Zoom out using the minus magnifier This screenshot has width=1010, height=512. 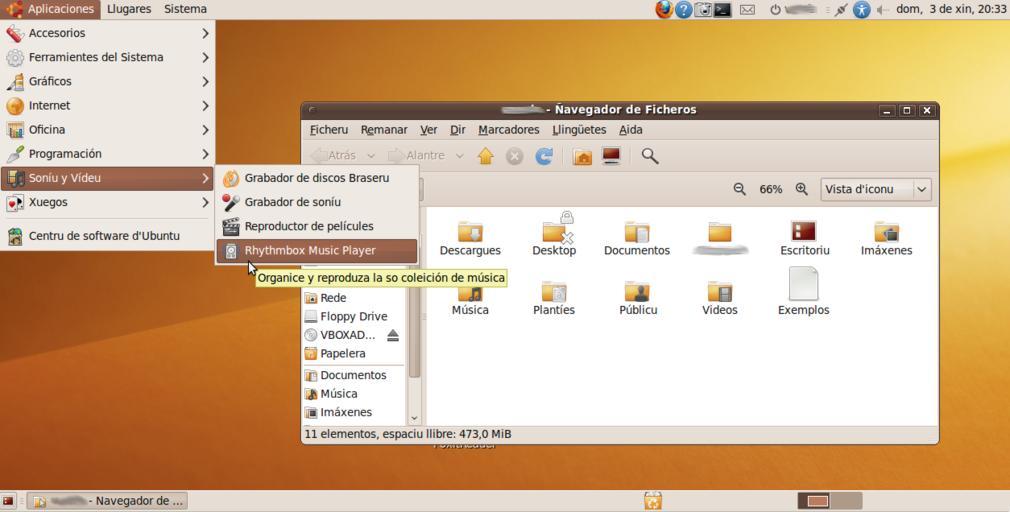740,189
